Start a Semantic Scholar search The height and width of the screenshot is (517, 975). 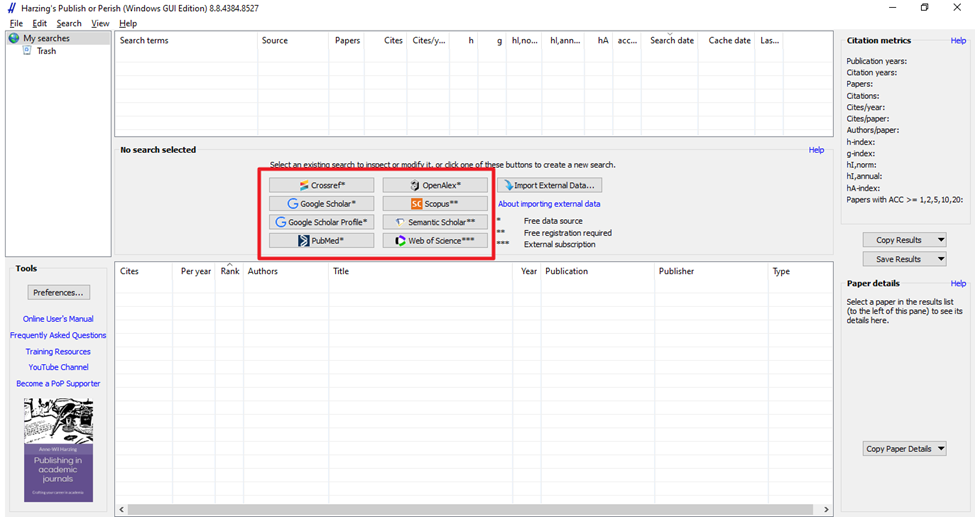(x=435, y=222)
